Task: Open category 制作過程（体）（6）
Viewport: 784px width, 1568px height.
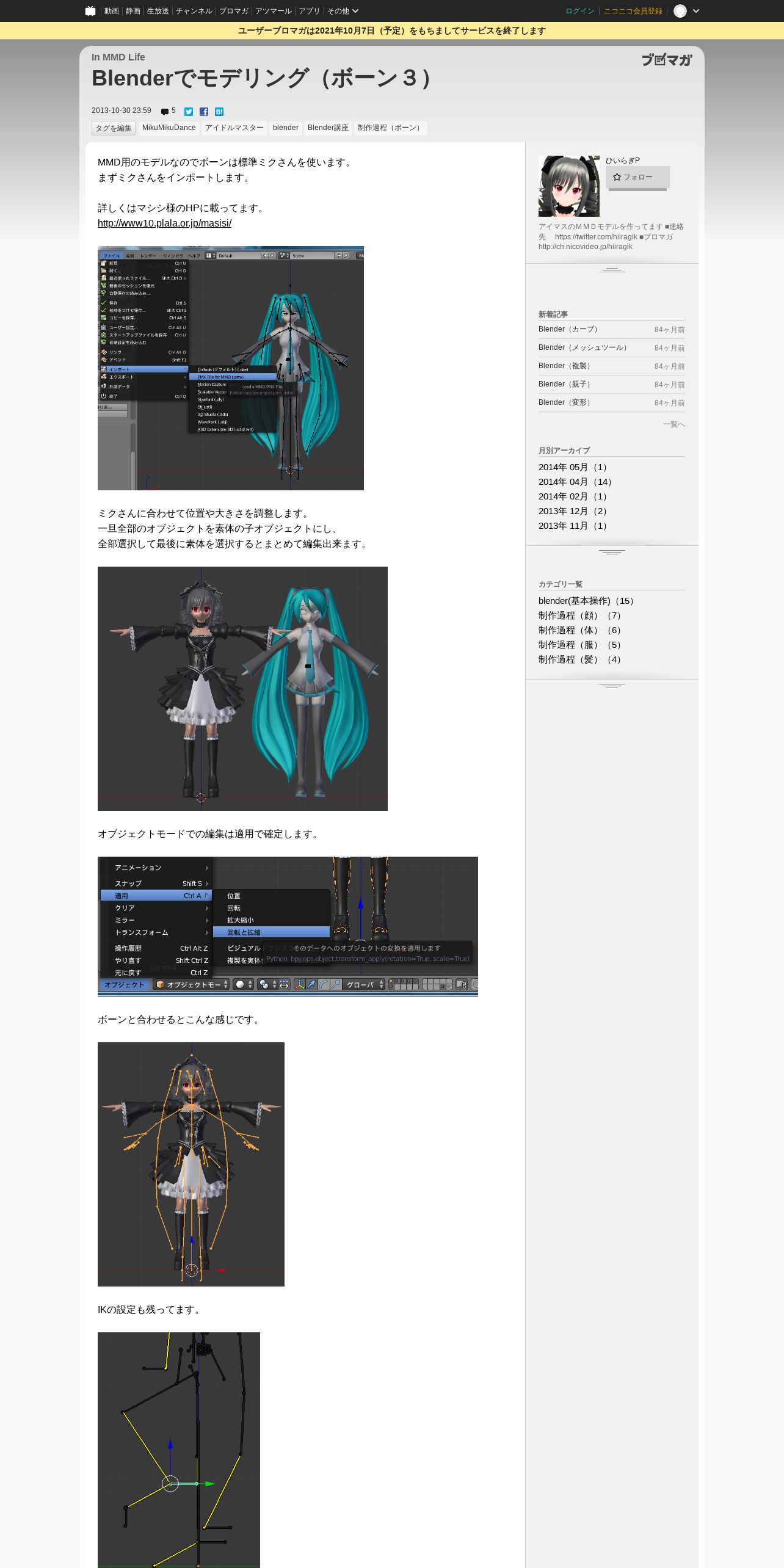Action: click(x=581, y=630)
